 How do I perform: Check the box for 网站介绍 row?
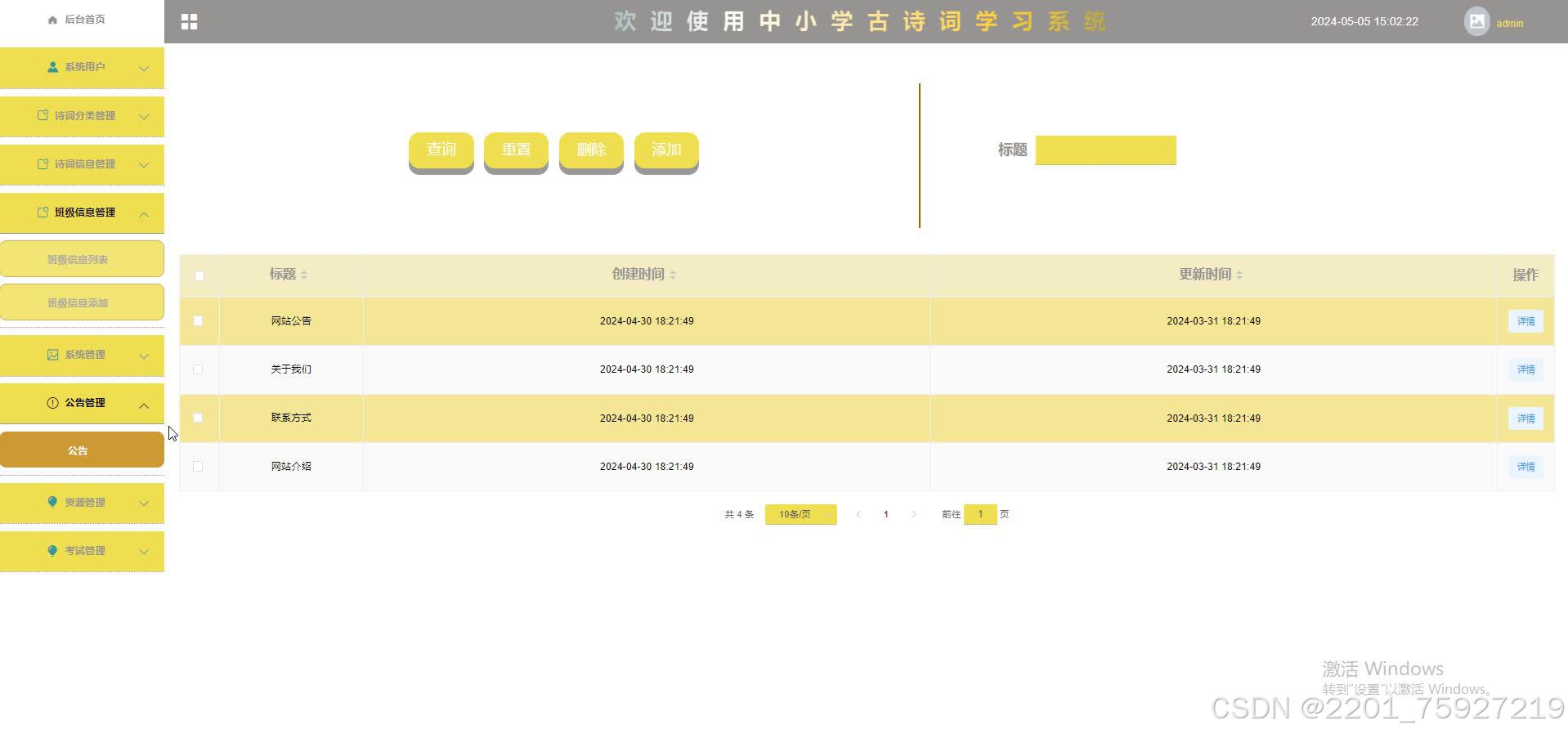point(198,466)
